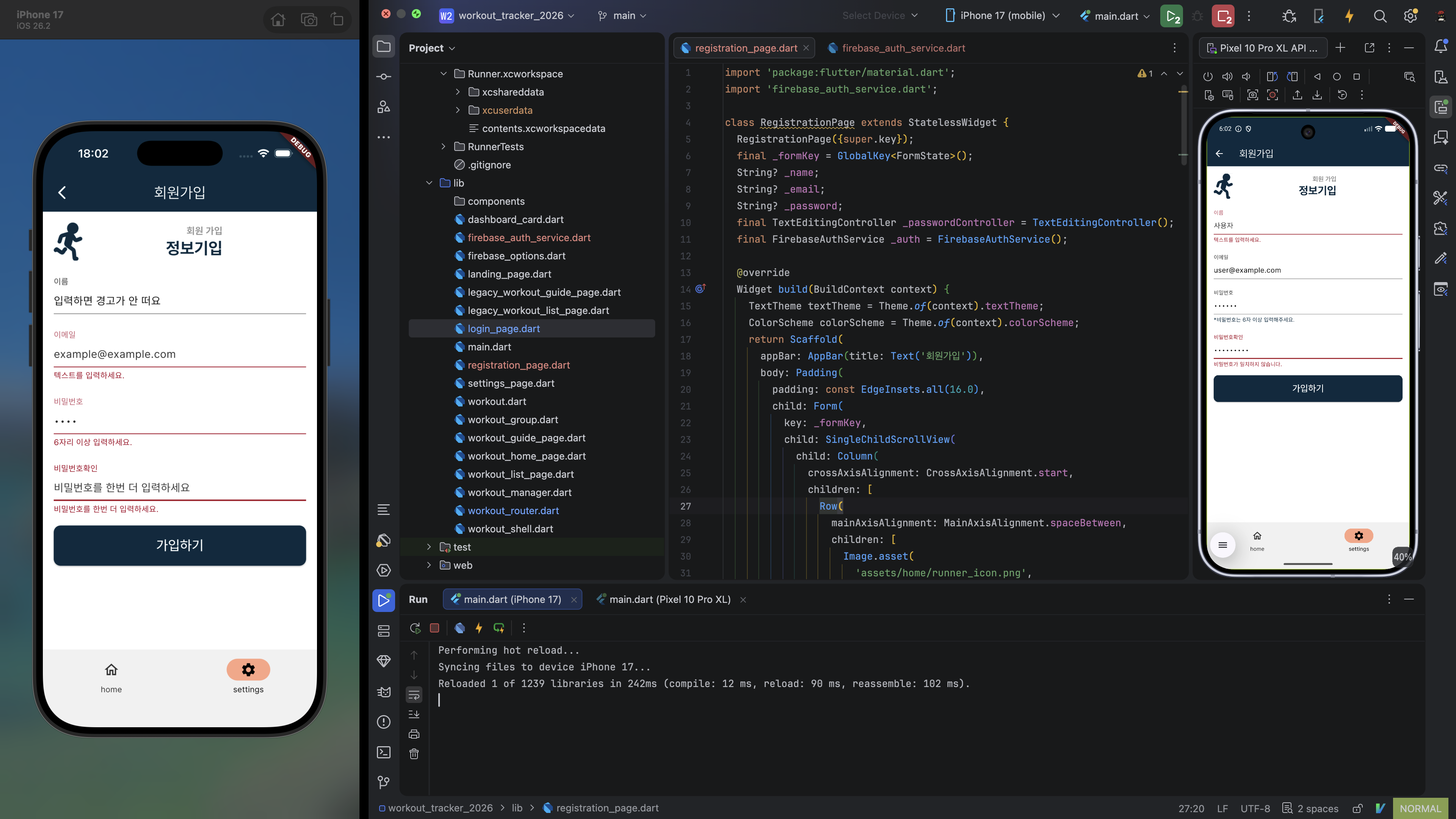Click the 2 spaces indent status entry

click(1310, 808)
